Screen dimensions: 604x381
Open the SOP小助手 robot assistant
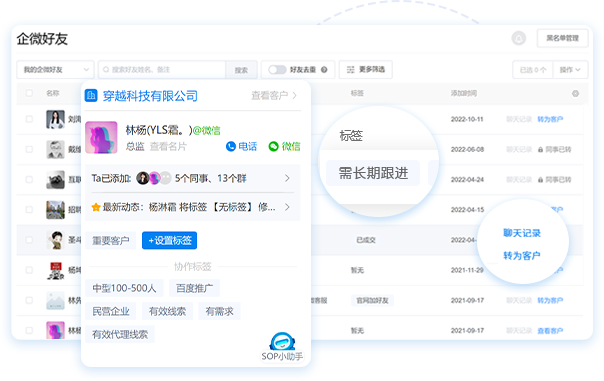(x=282, y=347)
